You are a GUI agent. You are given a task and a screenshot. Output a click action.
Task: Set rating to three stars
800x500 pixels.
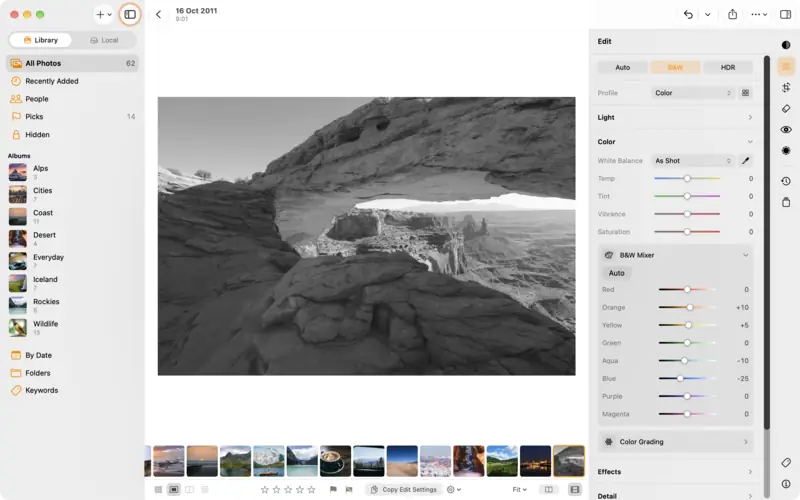(x=288, y=490)
